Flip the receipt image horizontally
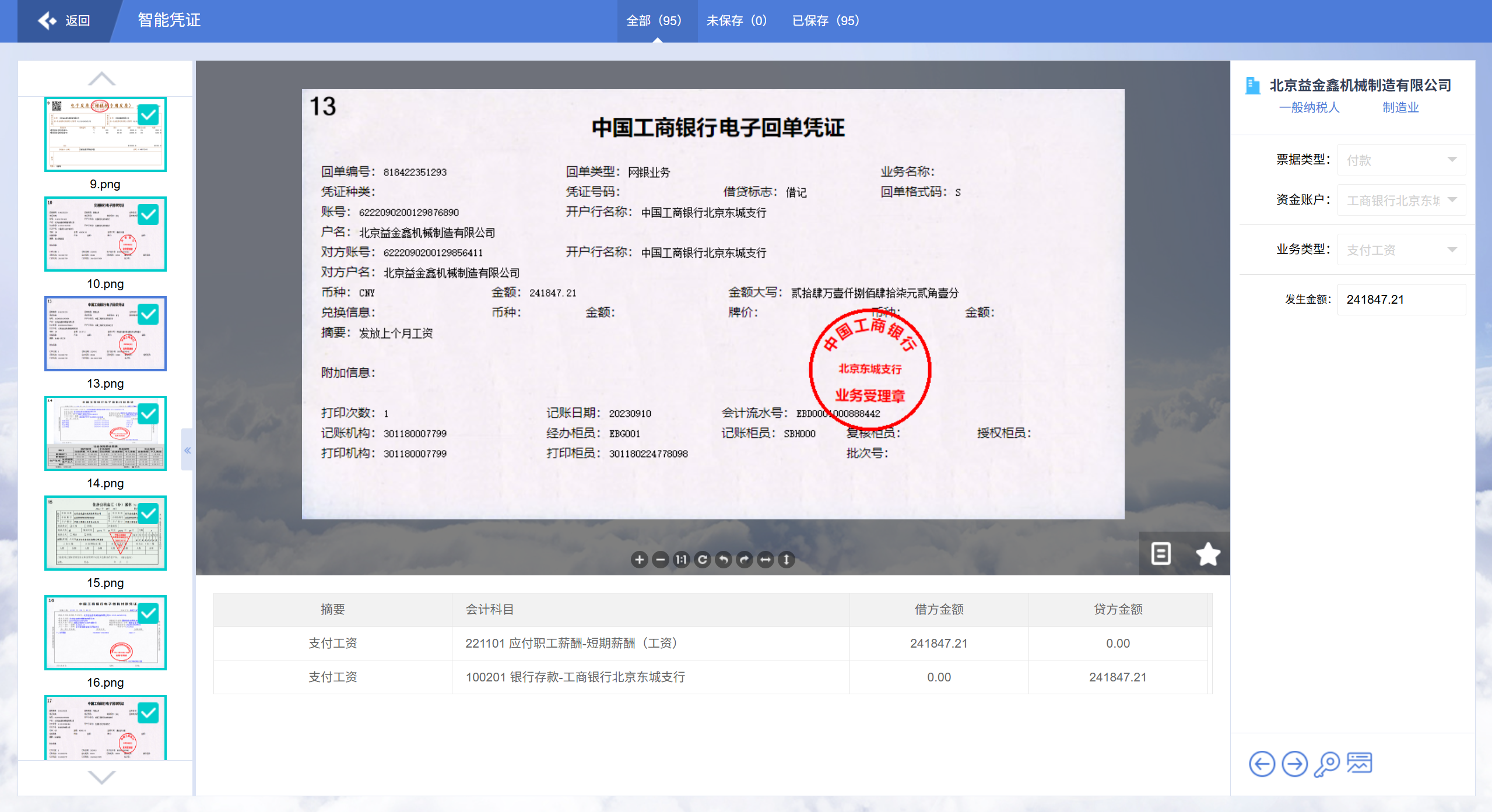This screenshot has height=812, width=1492. (766, 560)
